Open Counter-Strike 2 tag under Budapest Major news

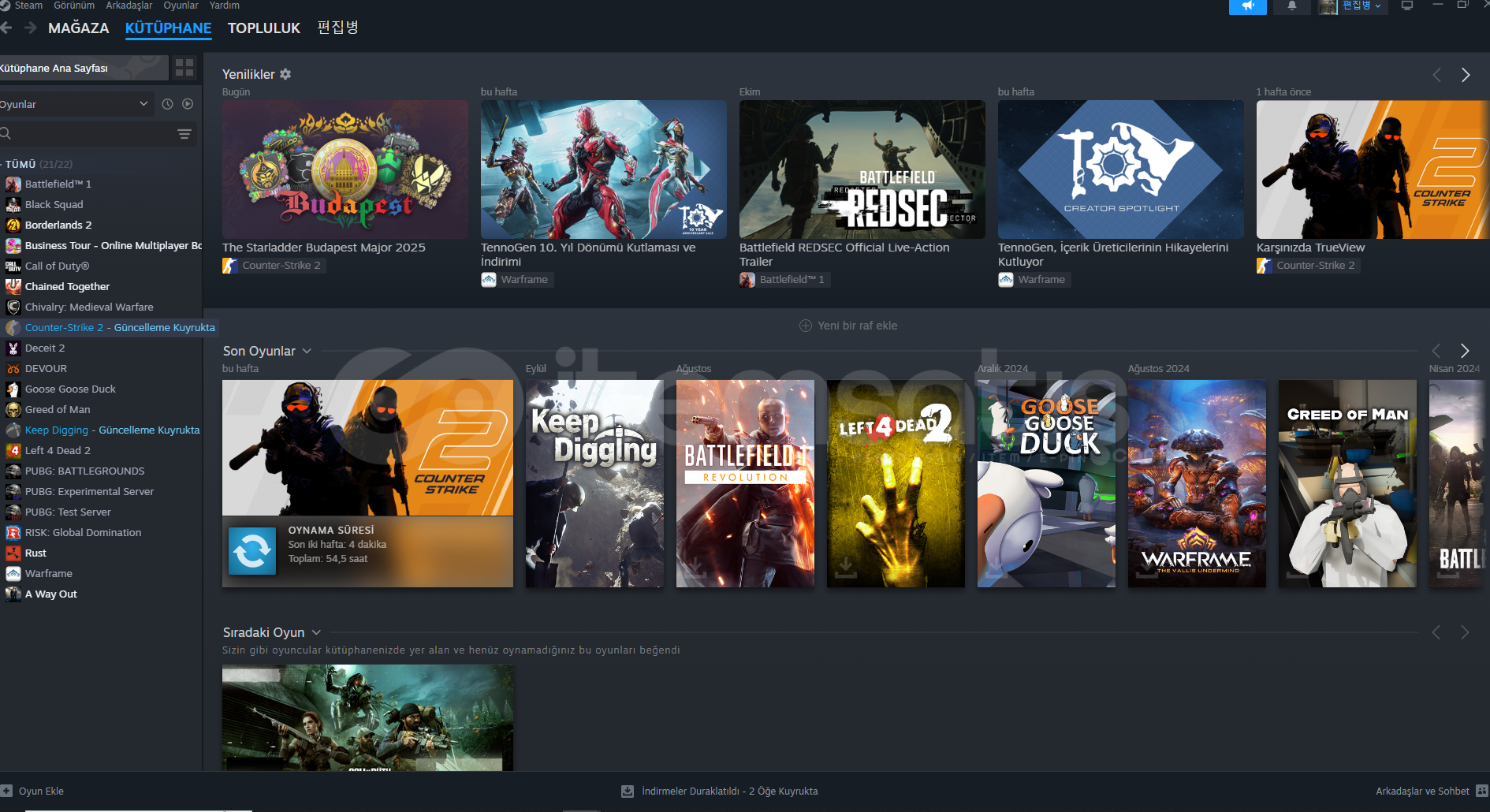point(274,266)
